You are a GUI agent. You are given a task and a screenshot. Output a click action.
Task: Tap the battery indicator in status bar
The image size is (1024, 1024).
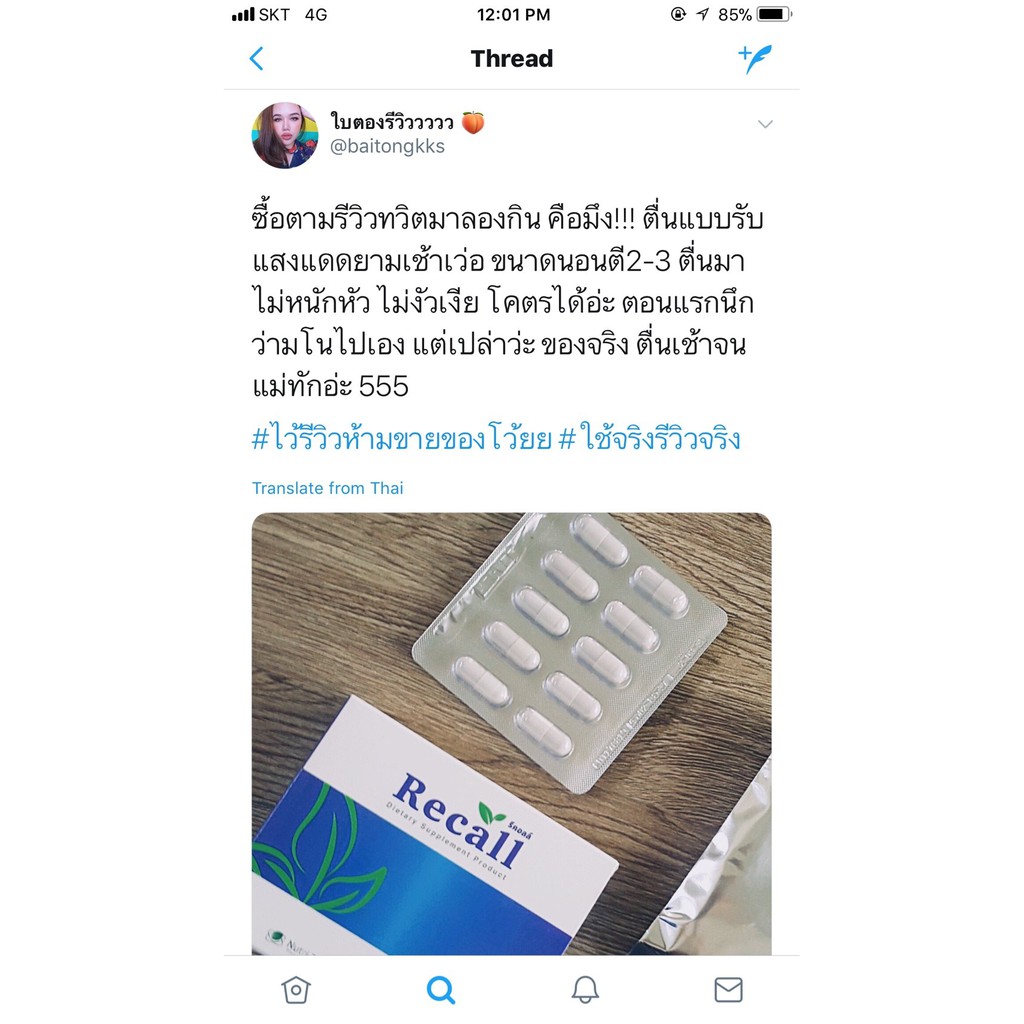pos(774,14)
